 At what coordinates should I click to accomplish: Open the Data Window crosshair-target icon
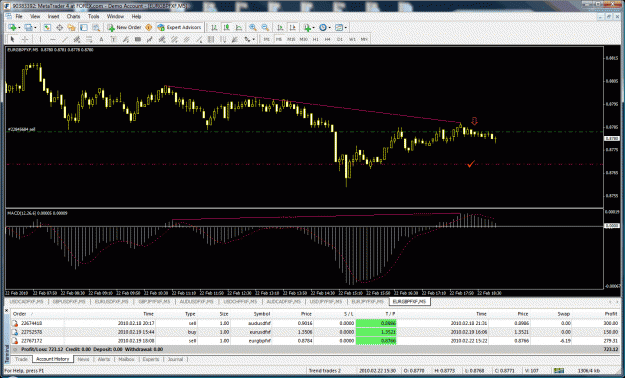(x=59, y=28)
